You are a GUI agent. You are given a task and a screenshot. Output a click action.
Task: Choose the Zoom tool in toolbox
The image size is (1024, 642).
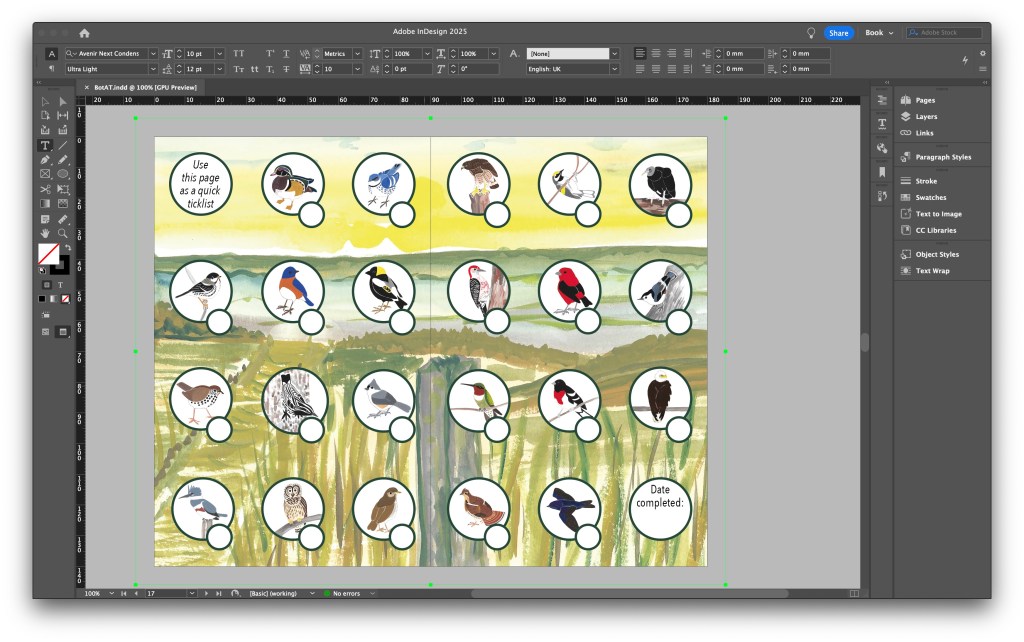[63, 233]
